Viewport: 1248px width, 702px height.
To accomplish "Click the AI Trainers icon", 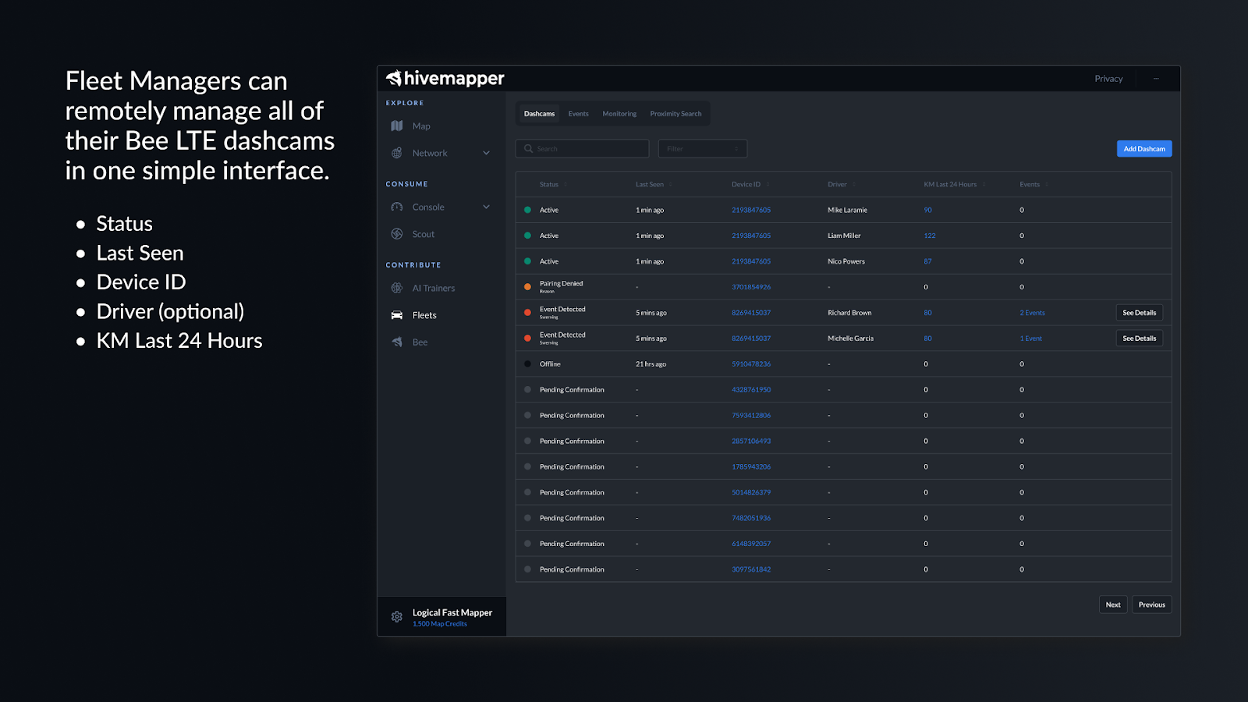I will pos(397,288).
